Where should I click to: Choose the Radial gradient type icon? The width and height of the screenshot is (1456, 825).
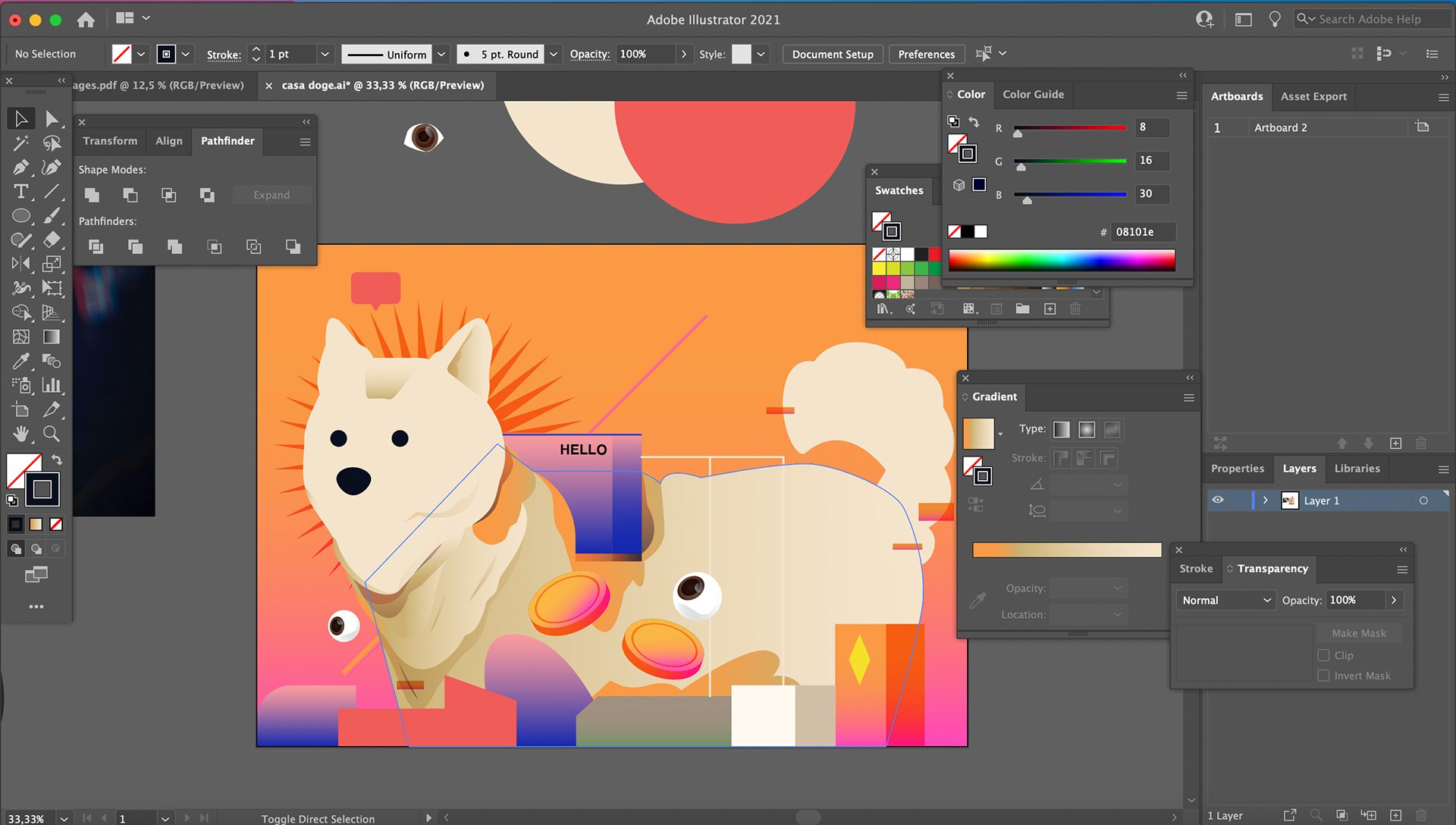[x=1087, y=430]
